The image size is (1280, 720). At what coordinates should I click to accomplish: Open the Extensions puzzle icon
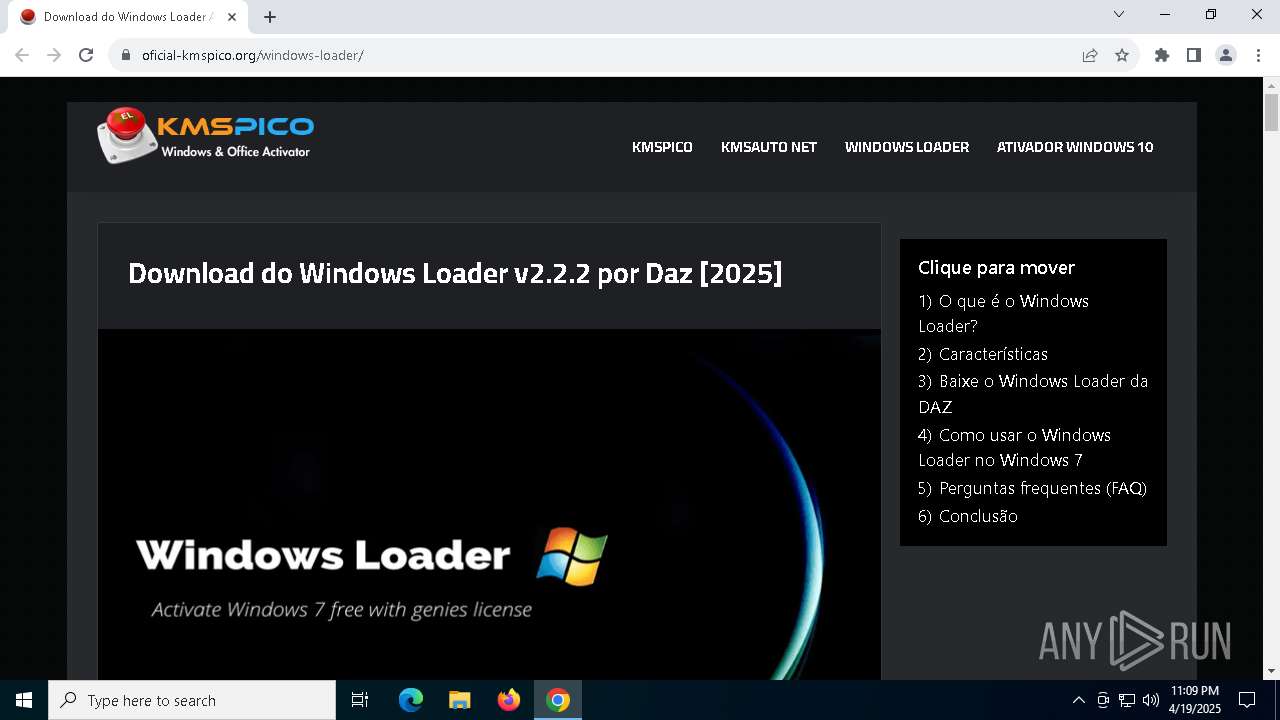(1162, 55)
